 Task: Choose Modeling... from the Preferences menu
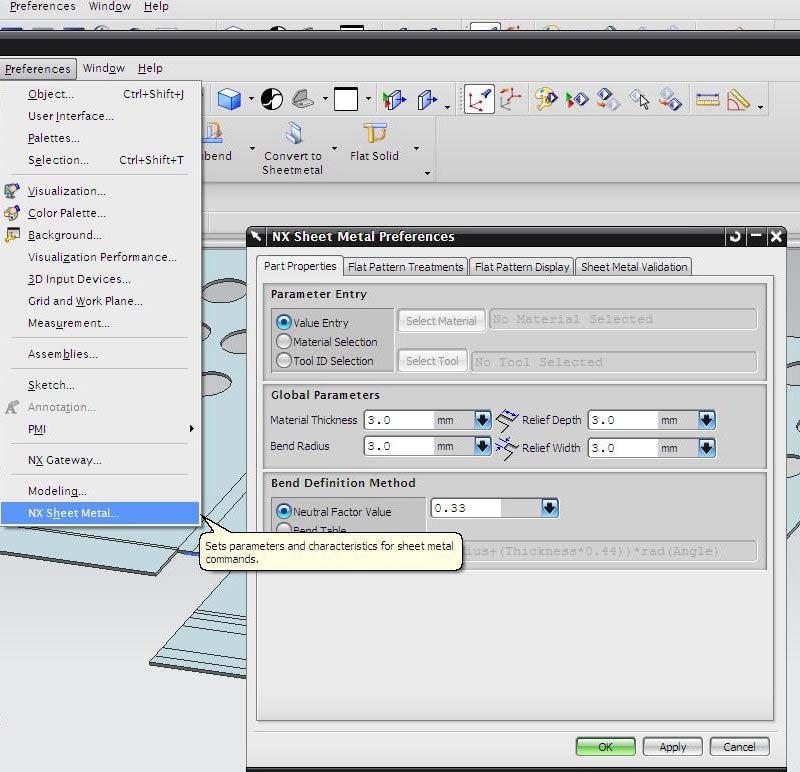[x=100, y=491]
